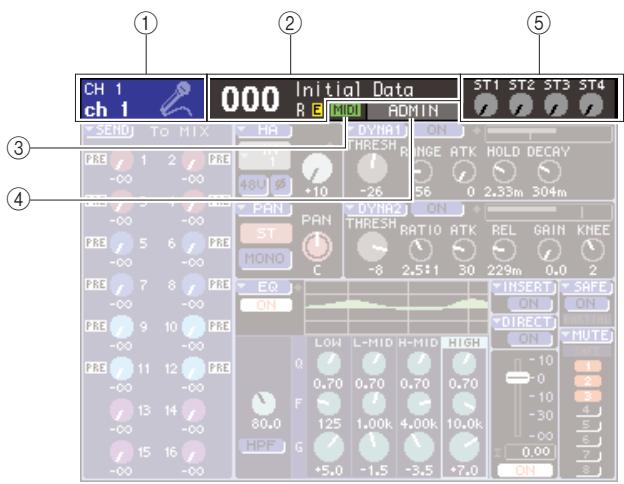Viewport: 624px width, 484px height.
Task: Toggle PRE for MIX send 5
Action: tap(96, 243)
